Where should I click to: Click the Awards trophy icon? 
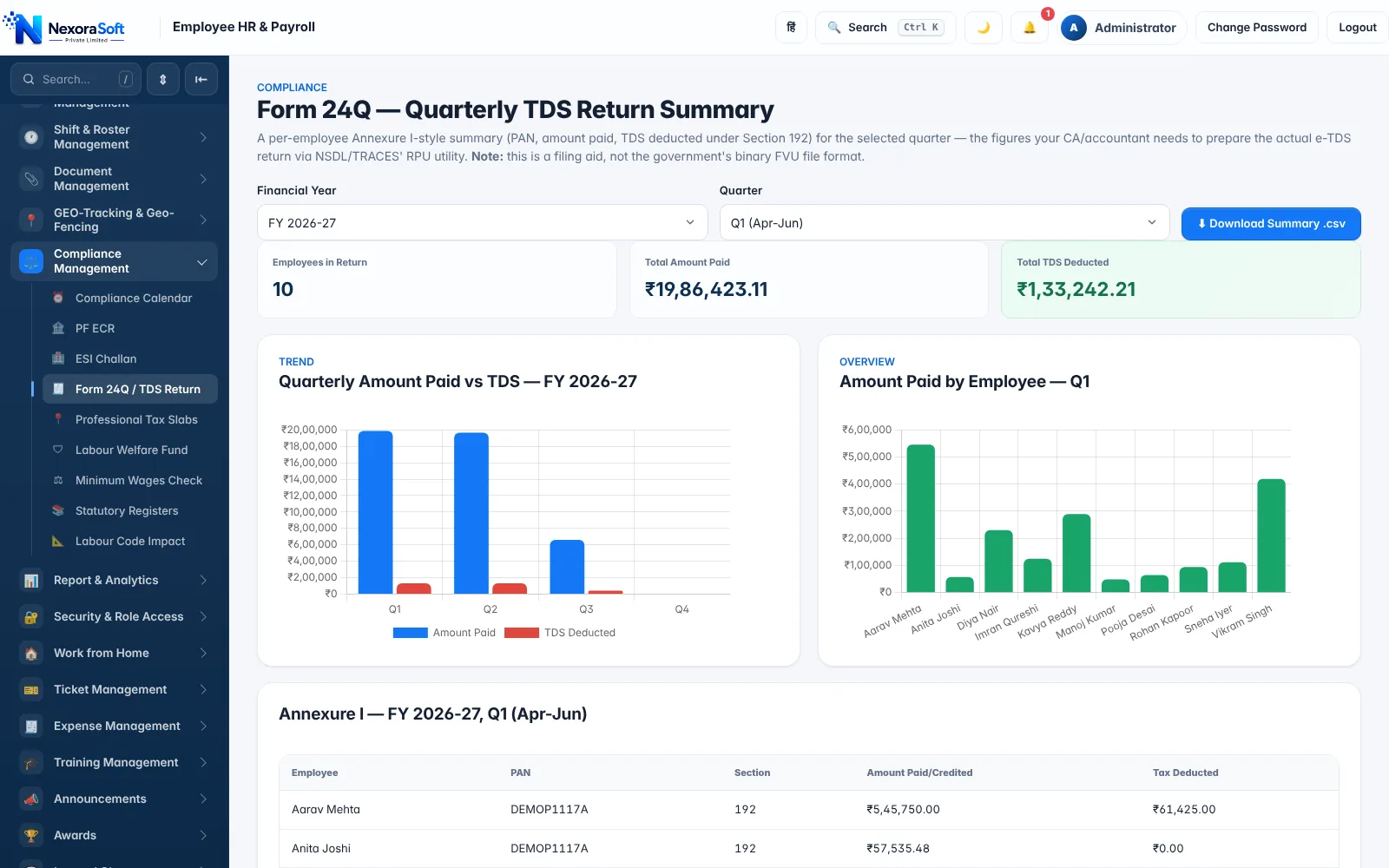coord(31,836)
